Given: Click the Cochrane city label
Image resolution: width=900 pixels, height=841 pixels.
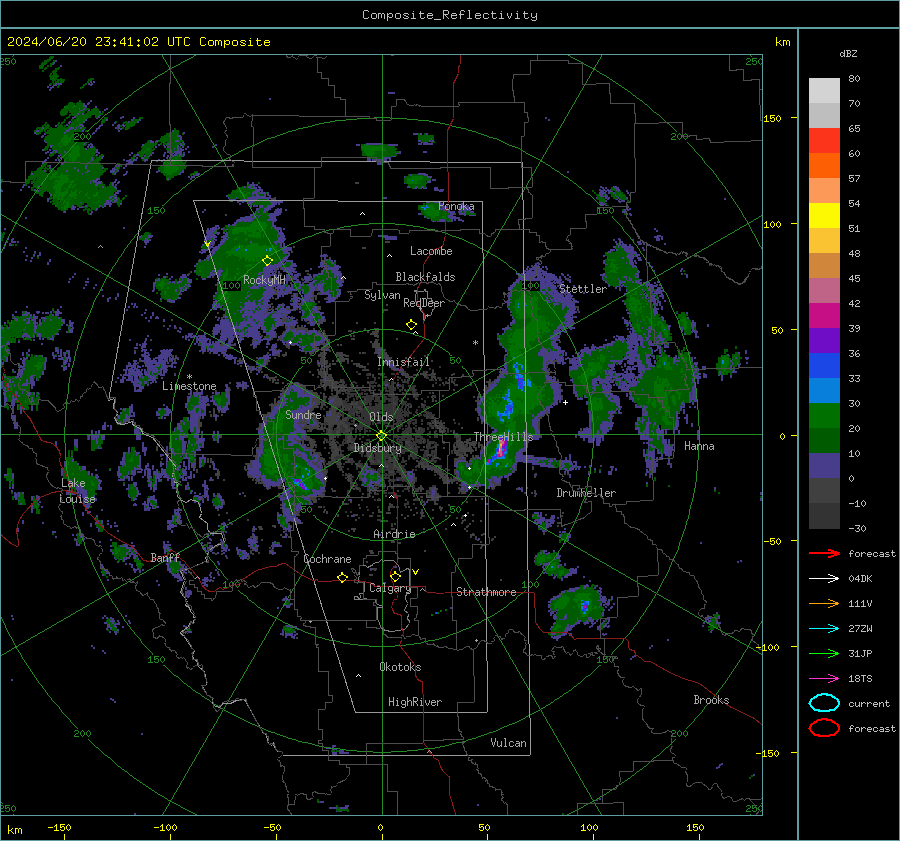Looking at the screenshot, I should click(x=327, y=559).
